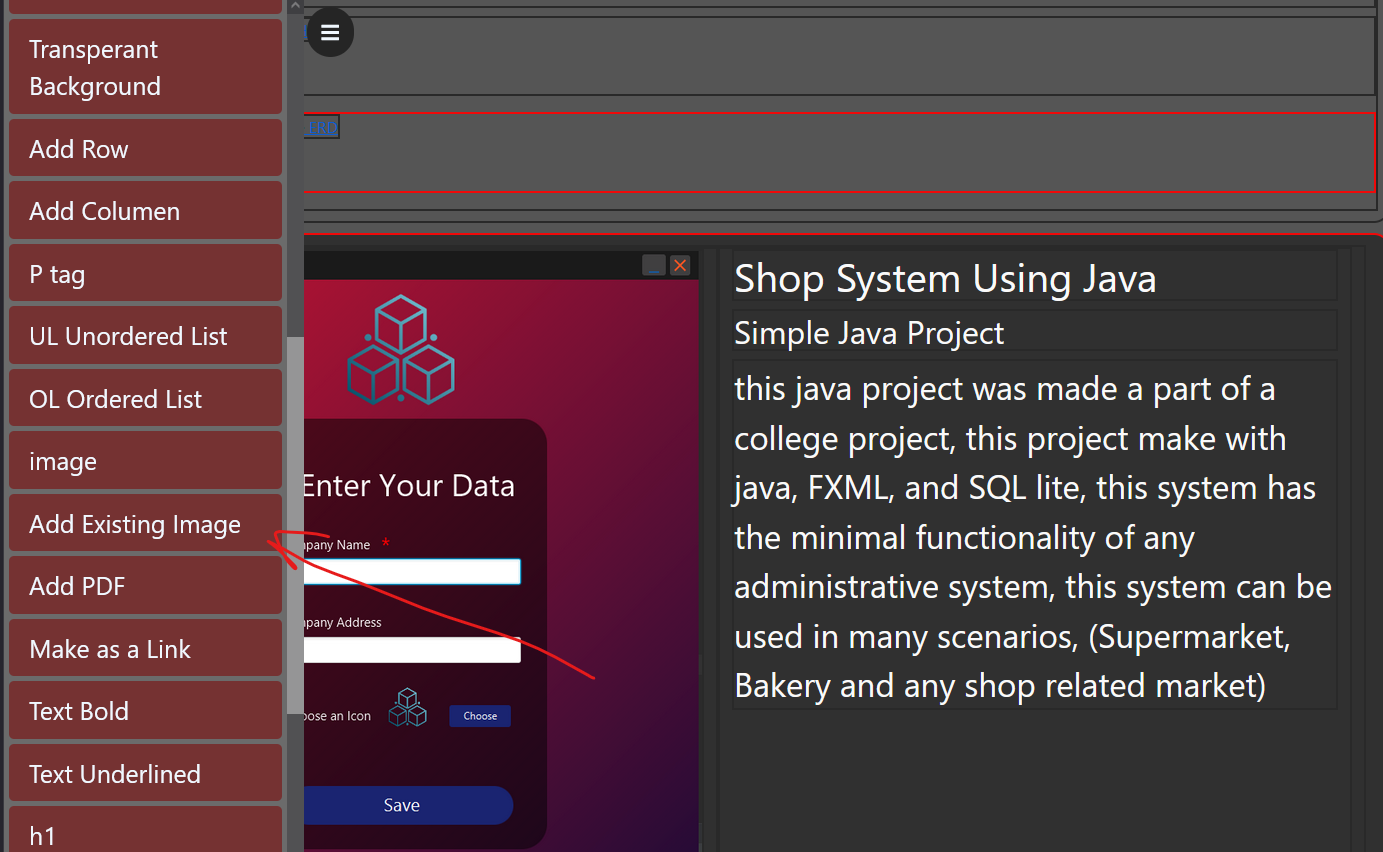Click the Company Name input field
Viewport: 1383px width, 852px height.
[412, 571]
